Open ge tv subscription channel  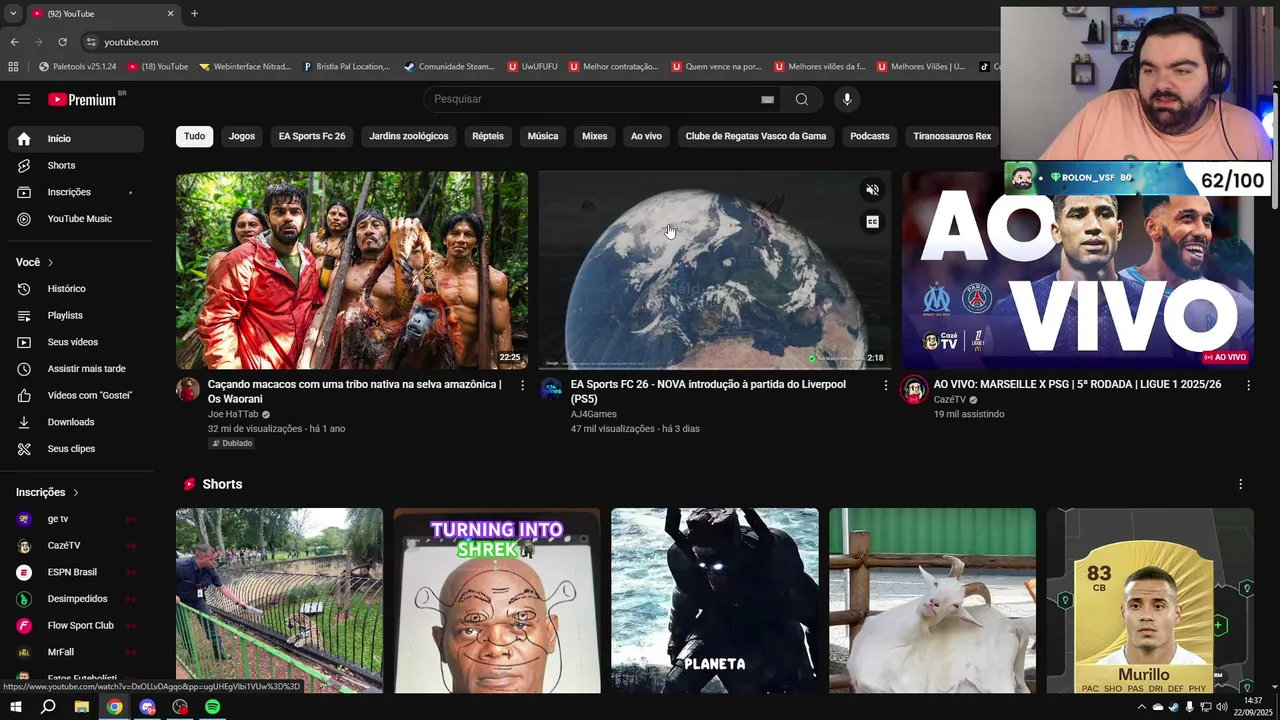tap(76, 519)
